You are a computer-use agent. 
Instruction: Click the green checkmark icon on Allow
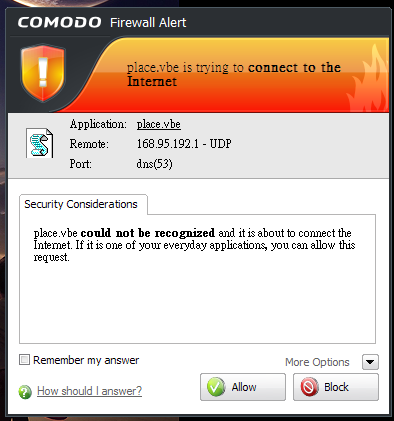pos(216,387)
